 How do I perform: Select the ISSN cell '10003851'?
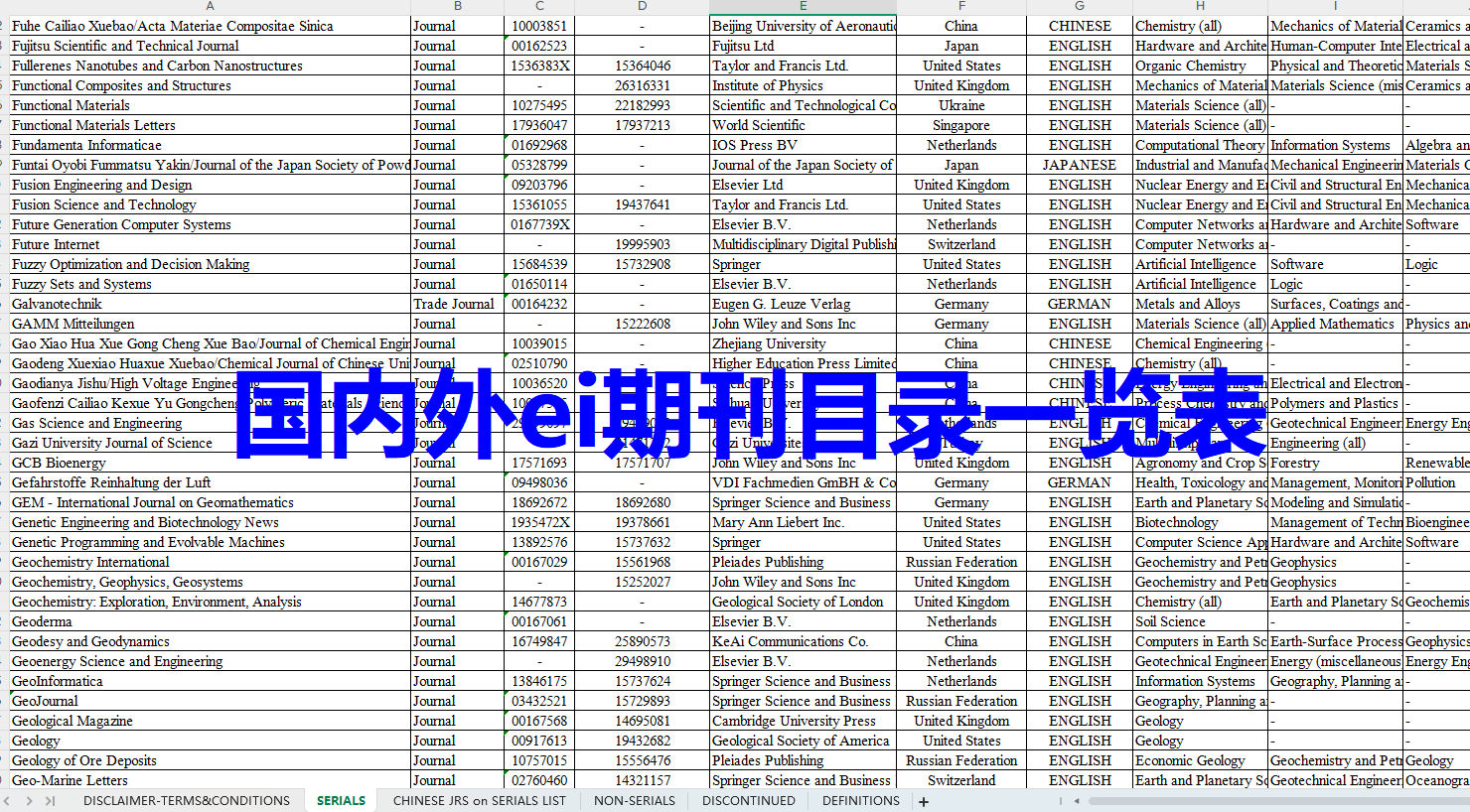540,26
